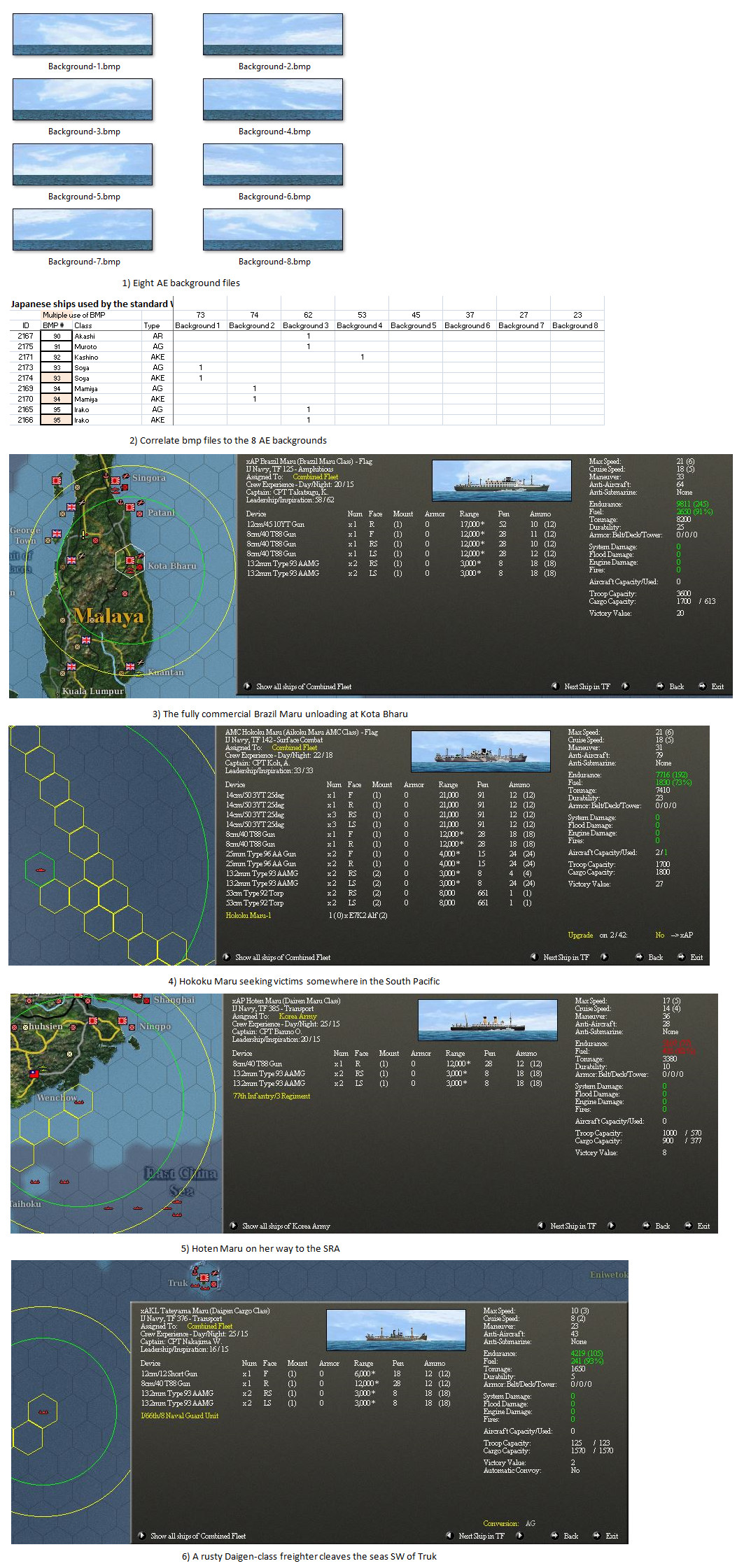Image resolution: width=744 pixels, height=1568 pixels.
Task: Click next ship arrow in Tateyama Maru panel
Action: click(x=520, y=1535)
